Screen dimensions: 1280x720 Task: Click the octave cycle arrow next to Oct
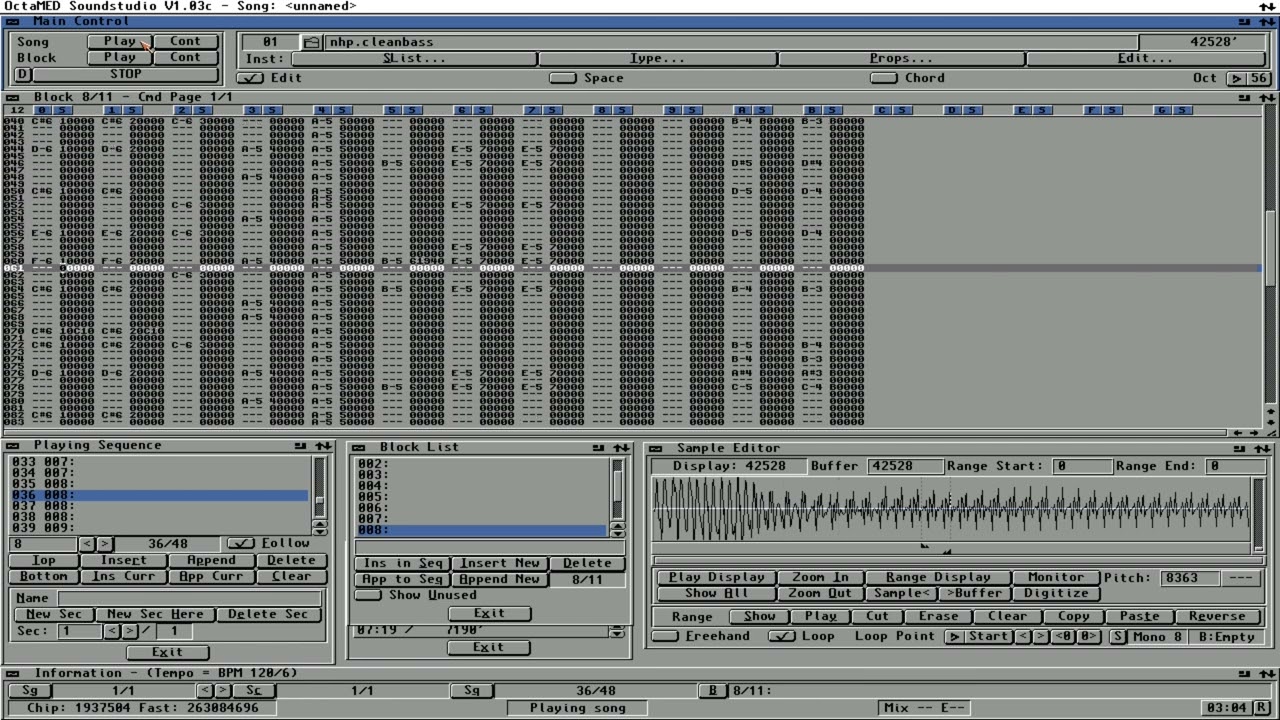coord(1236,78)
